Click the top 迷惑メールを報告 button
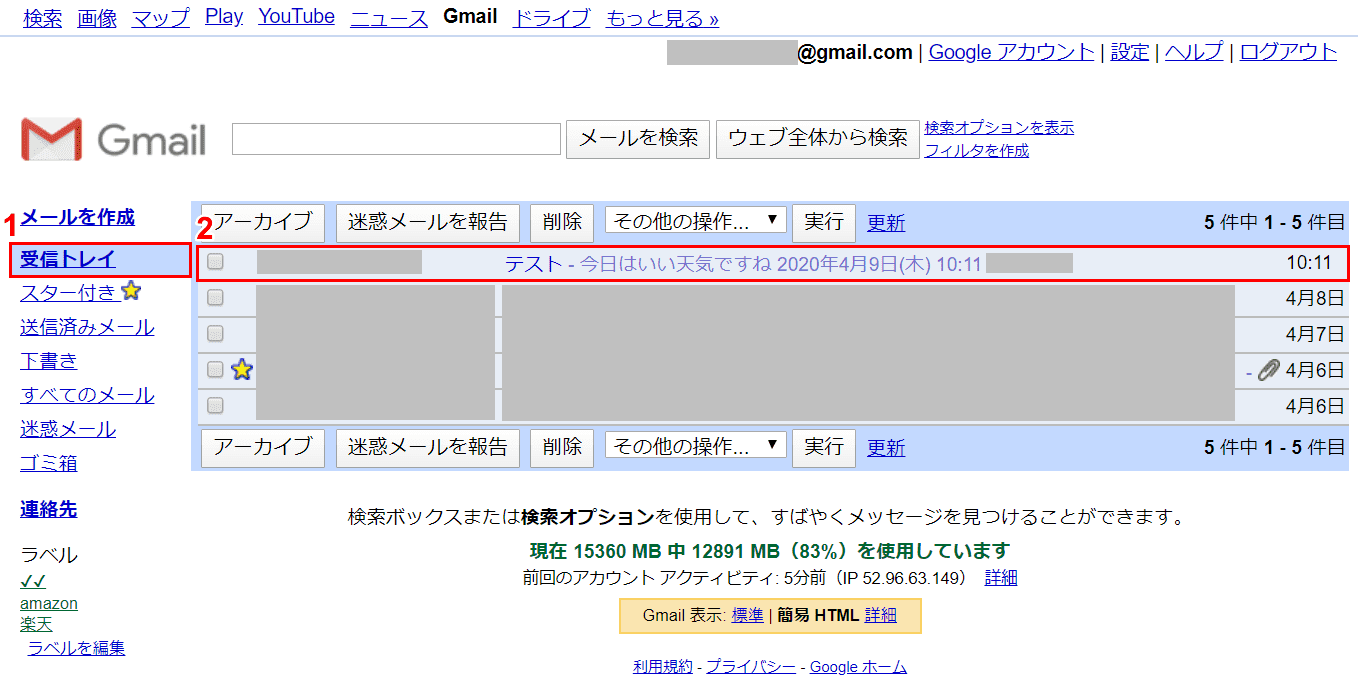 (x=428, y=222)
